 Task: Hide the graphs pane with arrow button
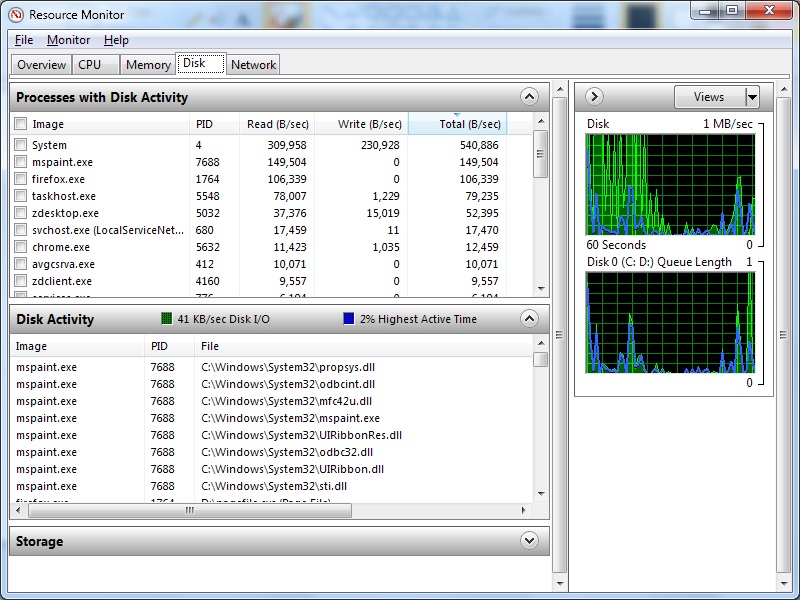pos(594,96)
